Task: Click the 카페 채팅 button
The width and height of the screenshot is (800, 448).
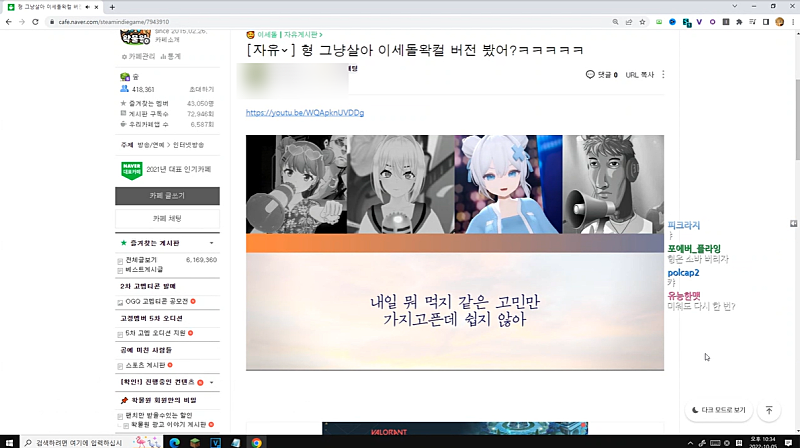Action: [x=167, y=218]
